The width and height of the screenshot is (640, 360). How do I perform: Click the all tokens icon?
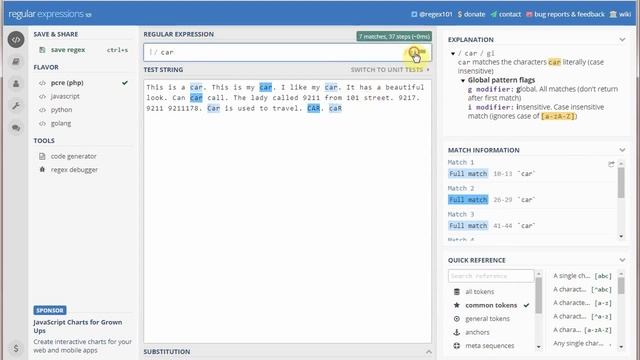point(457,291)
